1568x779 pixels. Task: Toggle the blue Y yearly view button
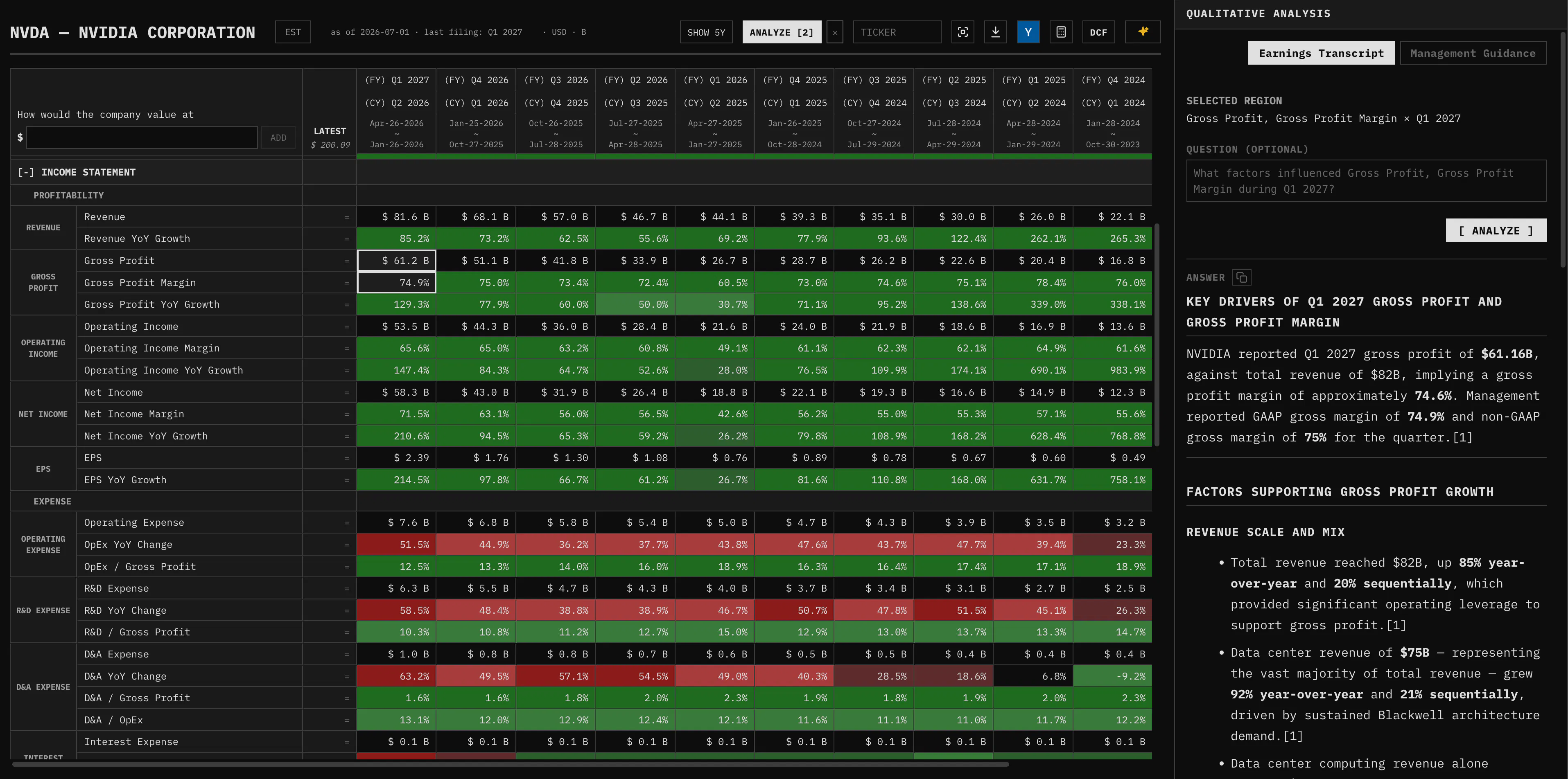pos(1028,32)
